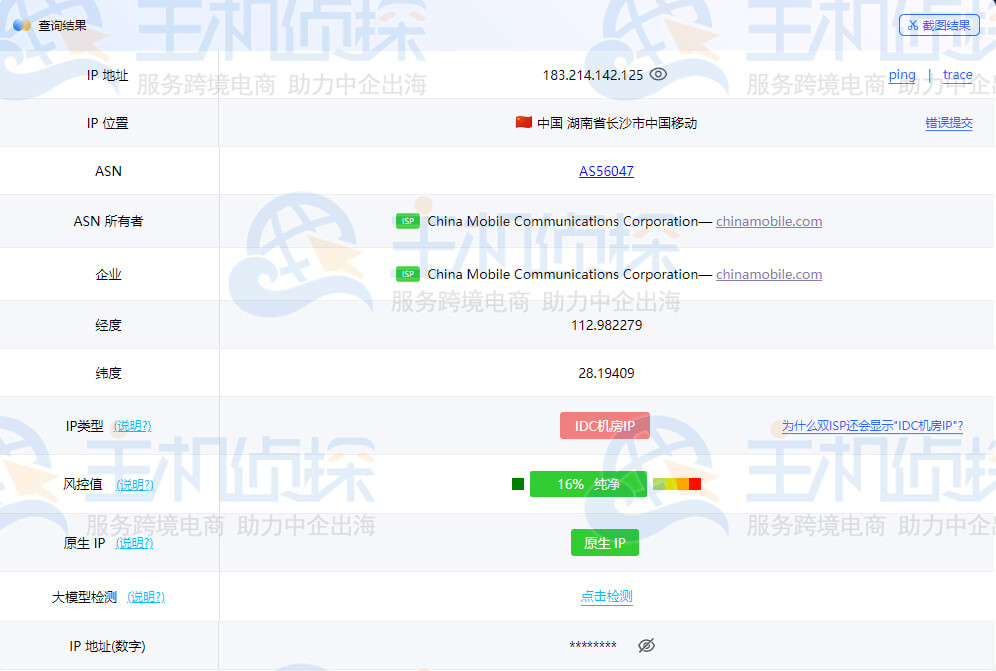
Task: Click the 16% 纯净 risk progress badge
Action: 588,483
